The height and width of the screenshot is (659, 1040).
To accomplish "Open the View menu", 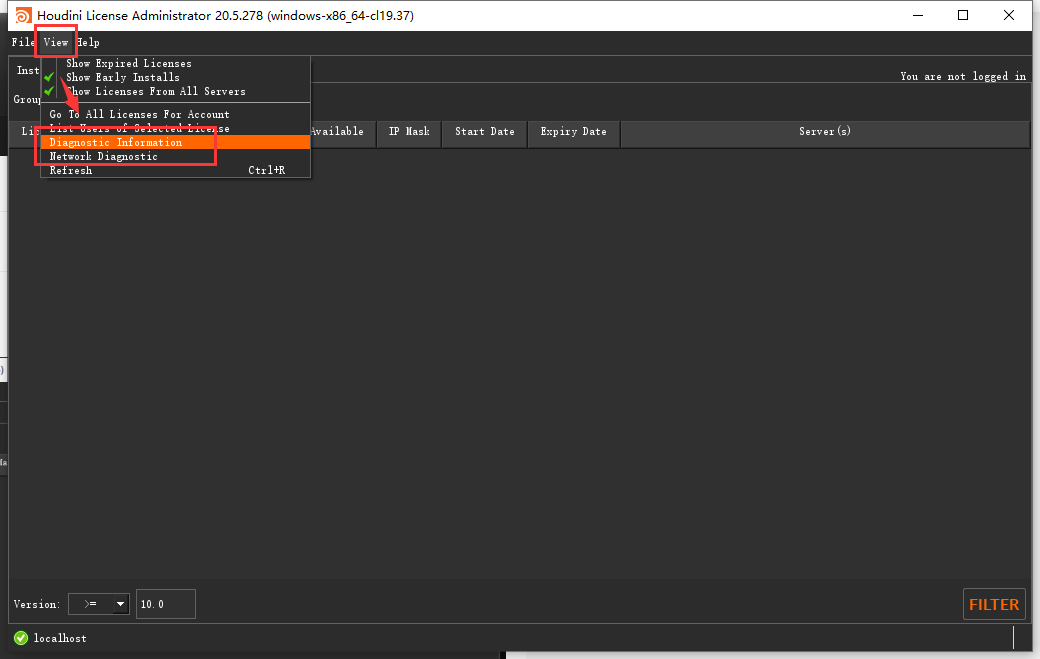I will point(56,42).
